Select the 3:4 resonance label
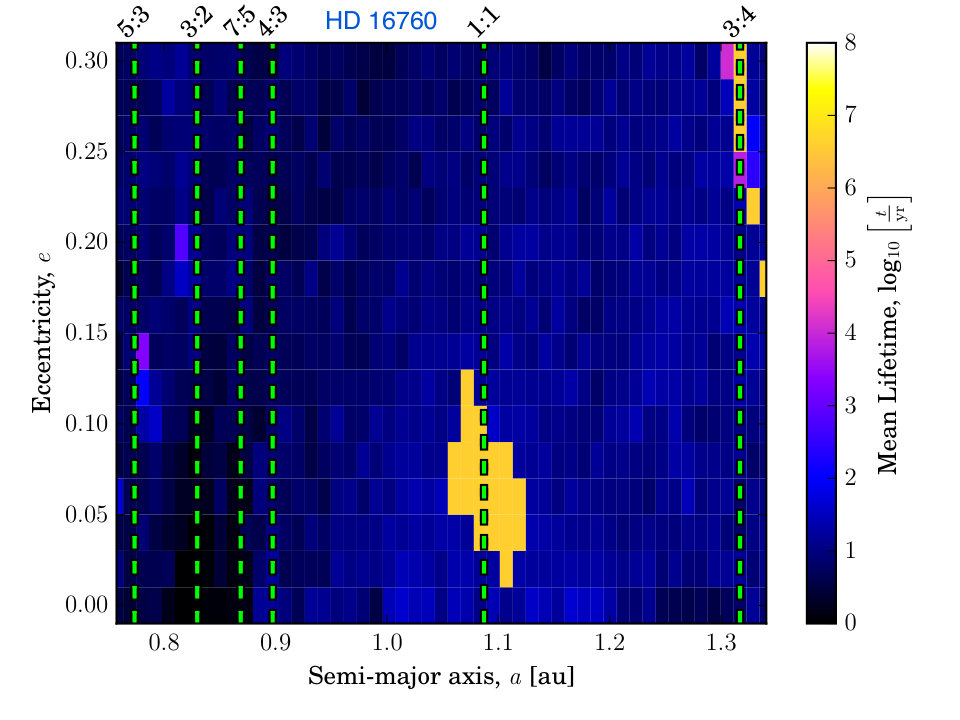 [x=740, y=23]
